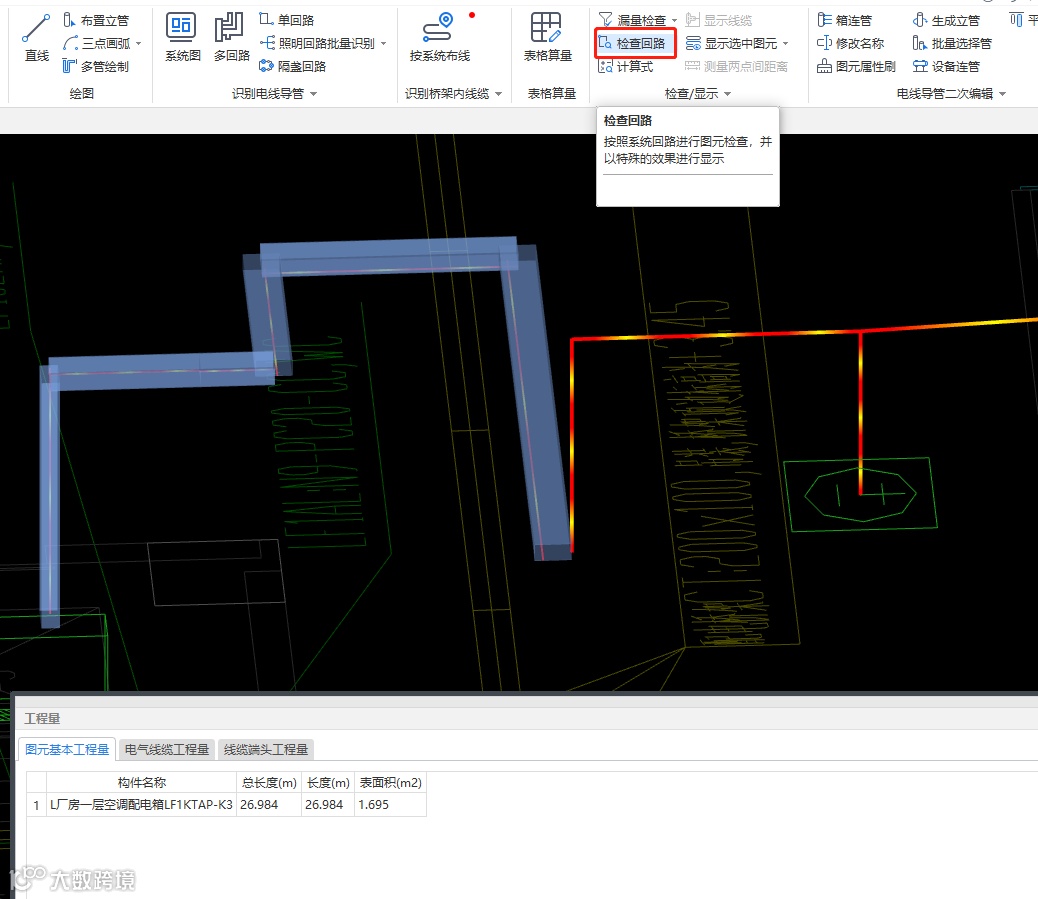Click 测量两点间距离 measure tool

coord(736,66)
